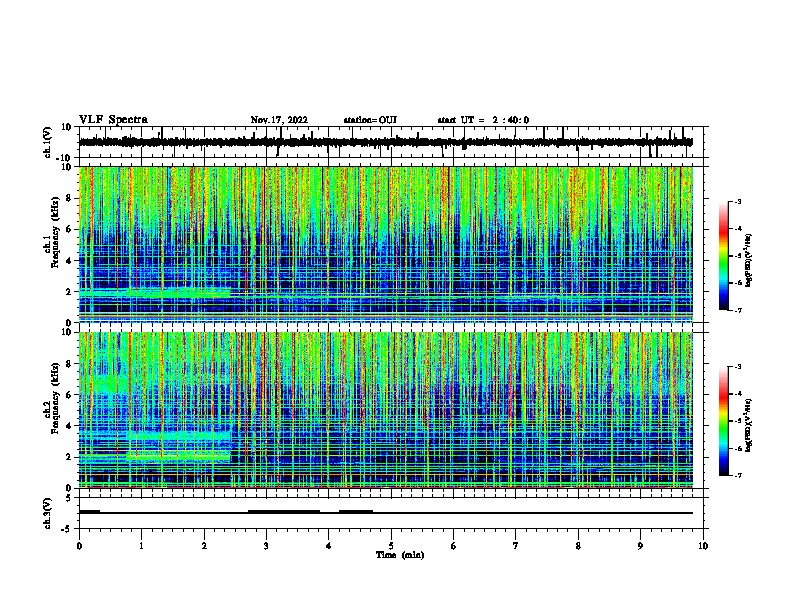Click the "-7" label on the ch.2 color scale
Screen dimensions: 792x612
[x=737, y=475]
